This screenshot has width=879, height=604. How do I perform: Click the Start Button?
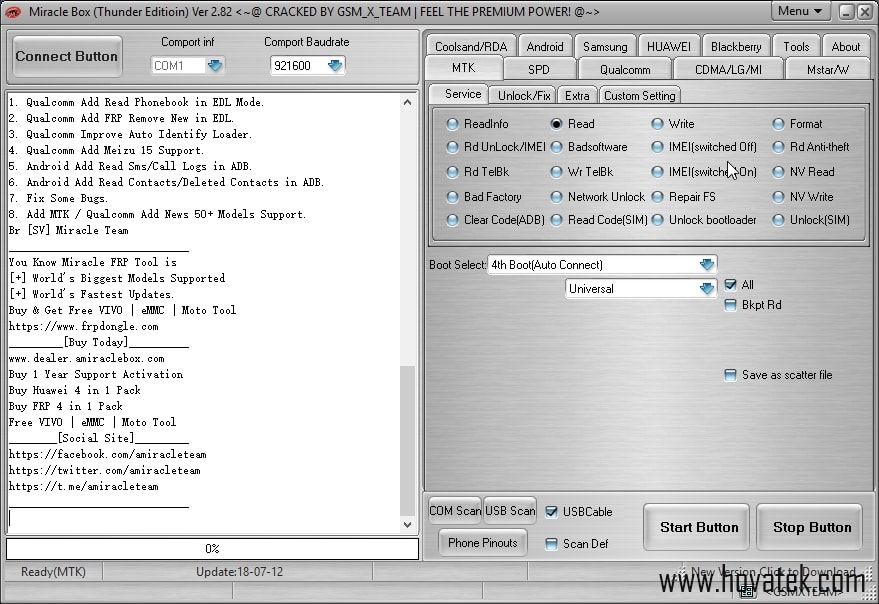pos(698,527)
